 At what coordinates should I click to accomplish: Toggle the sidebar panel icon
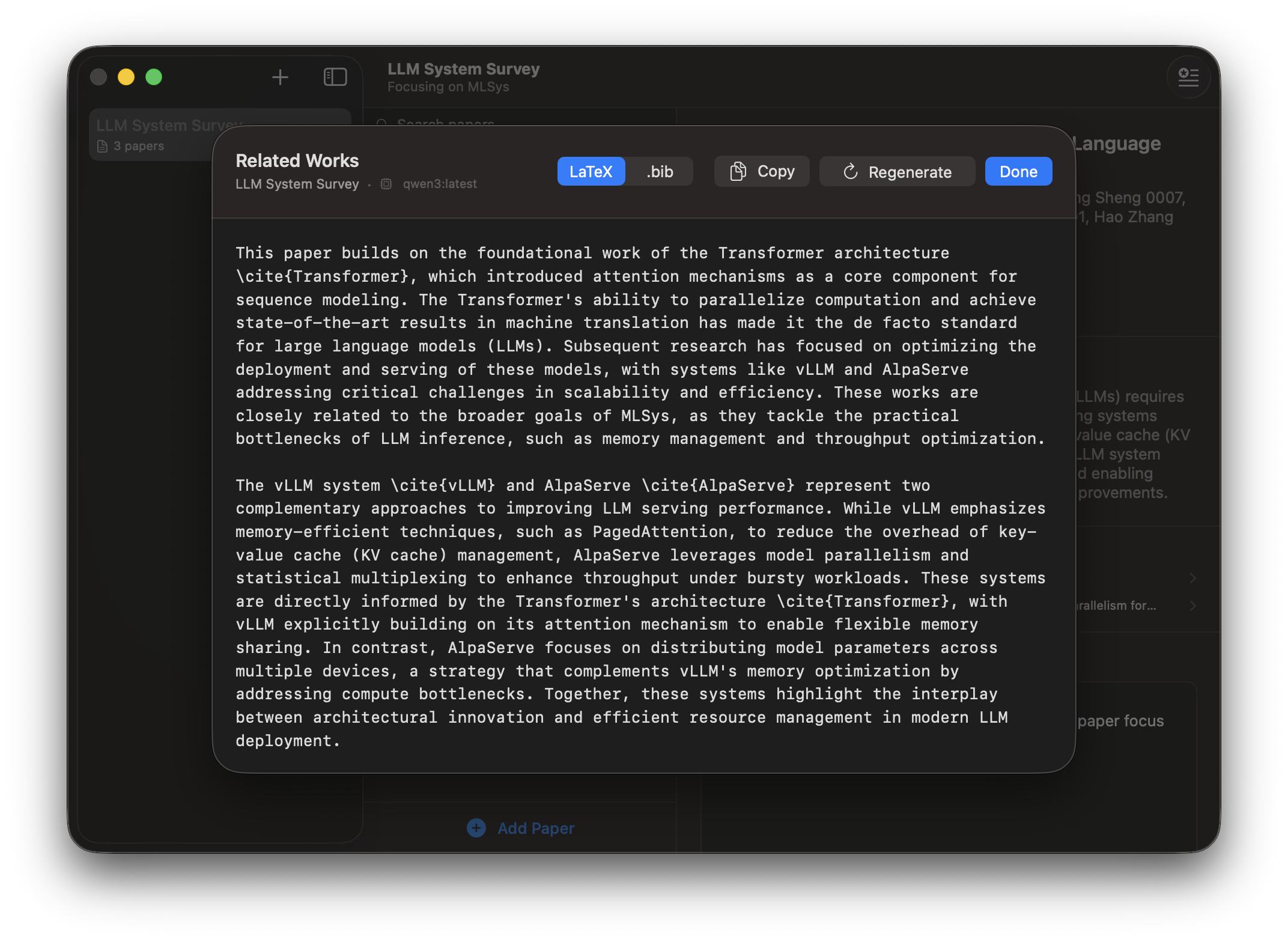(335, 77)
